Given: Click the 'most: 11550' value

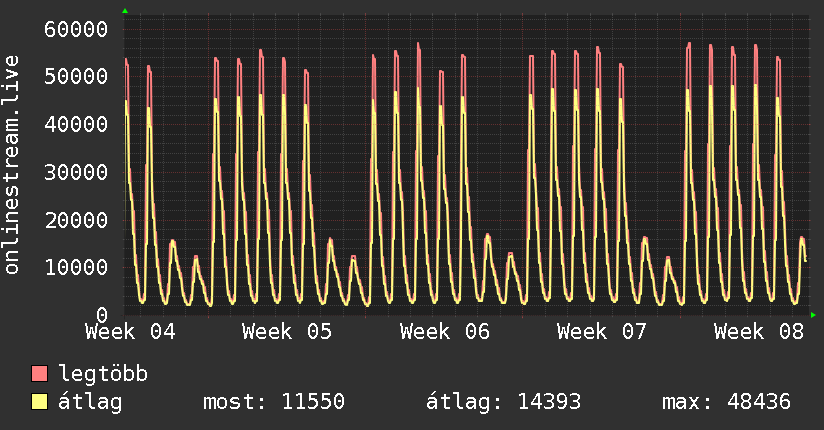Looking at the screenshot, I should pyautogui.click(x=274, y=402).
